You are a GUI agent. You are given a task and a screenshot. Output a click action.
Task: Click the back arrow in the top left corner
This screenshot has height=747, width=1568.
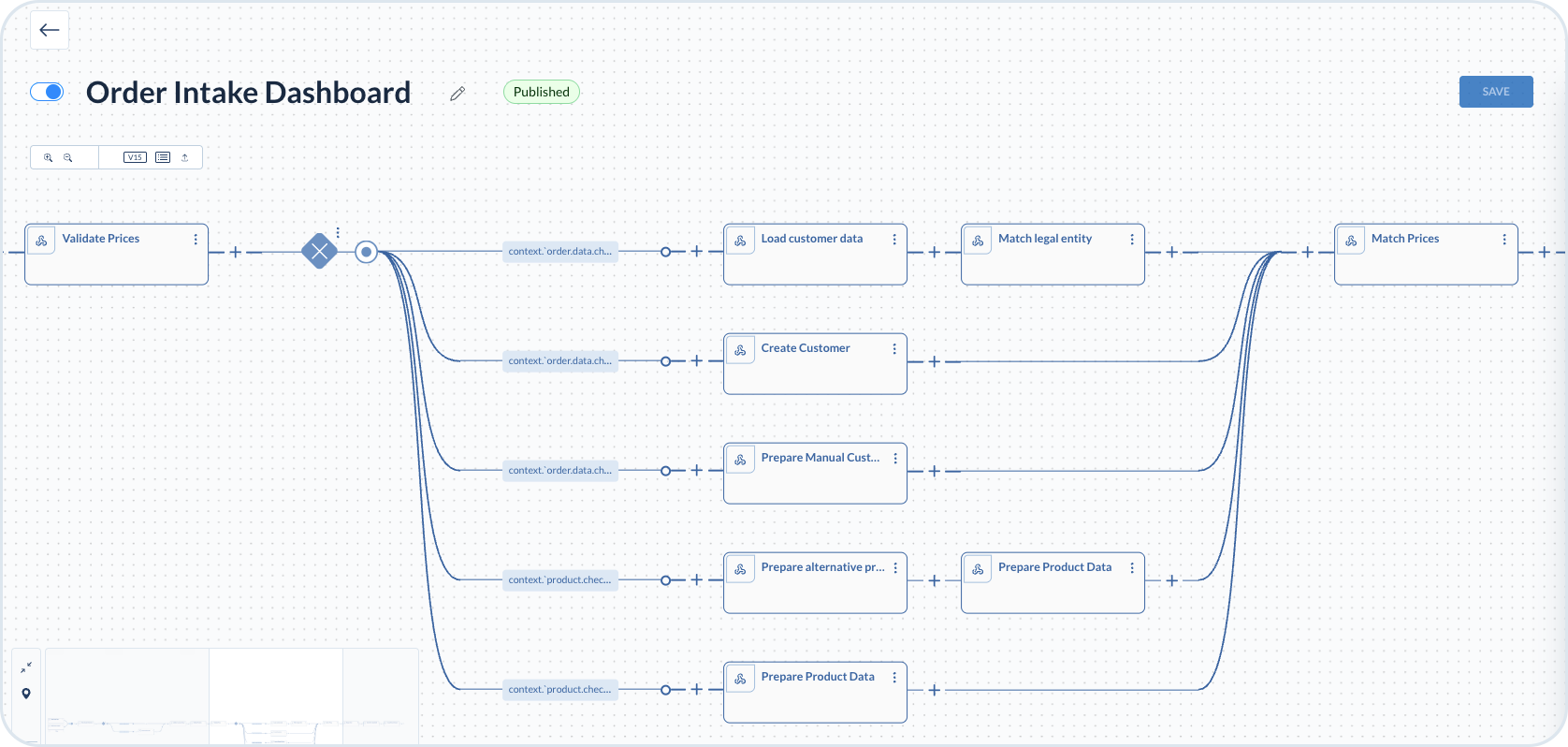click(x=49, y=29)
